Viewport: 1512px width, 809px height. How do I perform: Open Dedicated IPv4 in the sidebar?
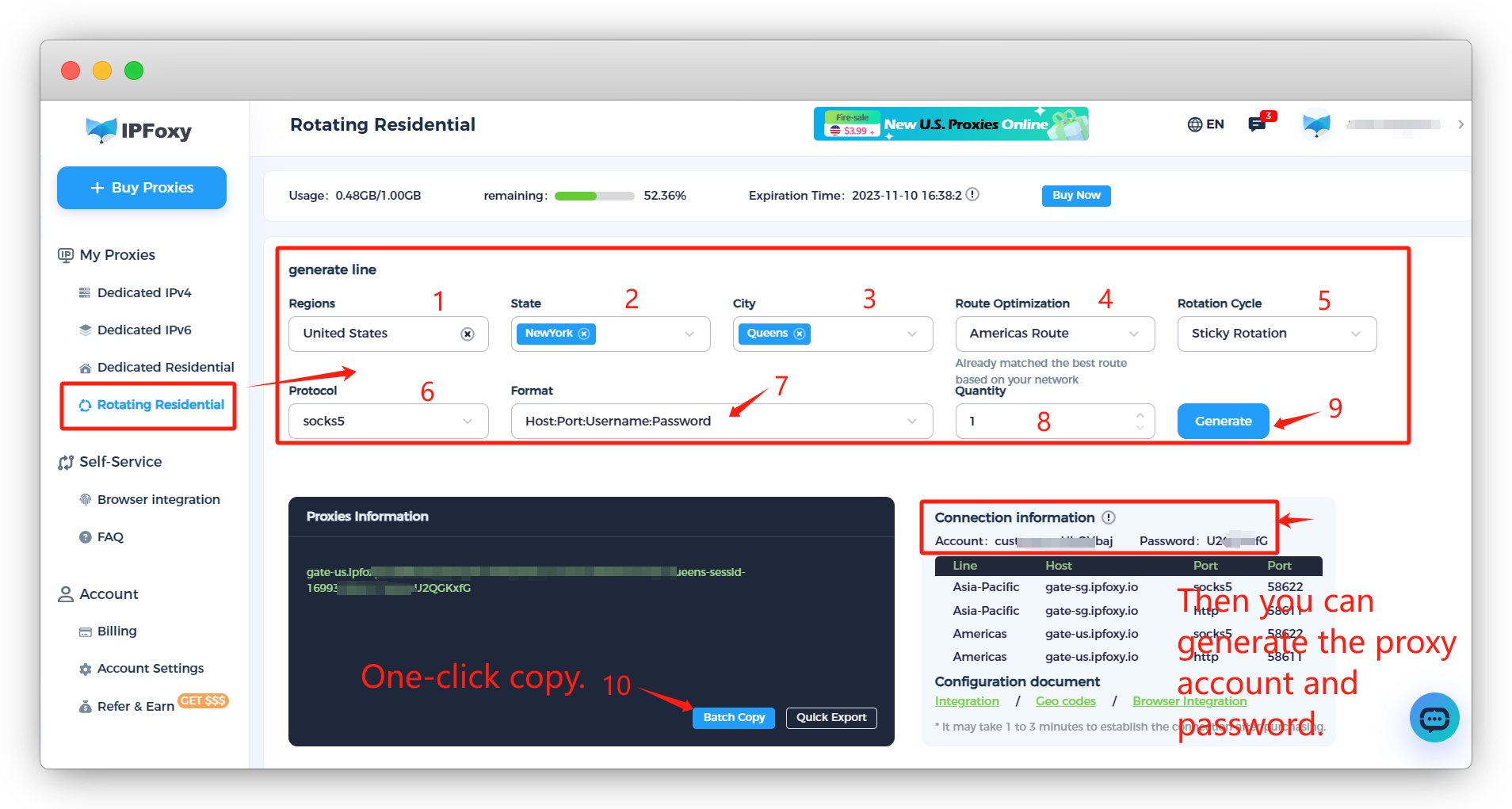click(144, 292)
